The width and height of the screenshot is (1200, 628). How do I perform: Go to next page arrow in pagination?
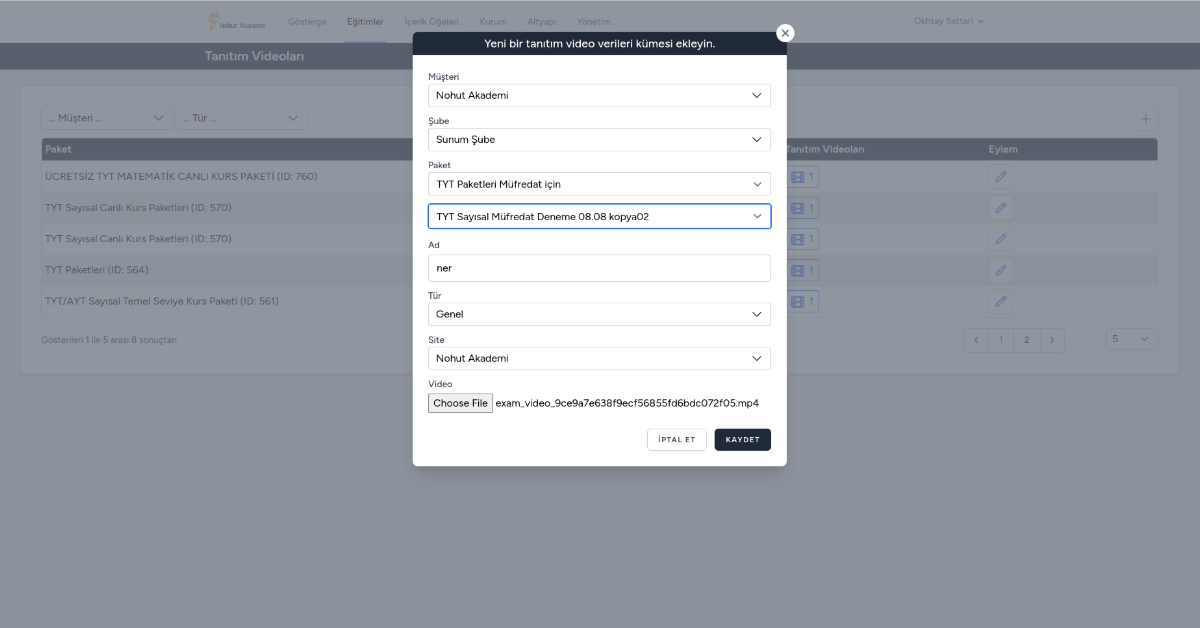[x=1051, y=341]
